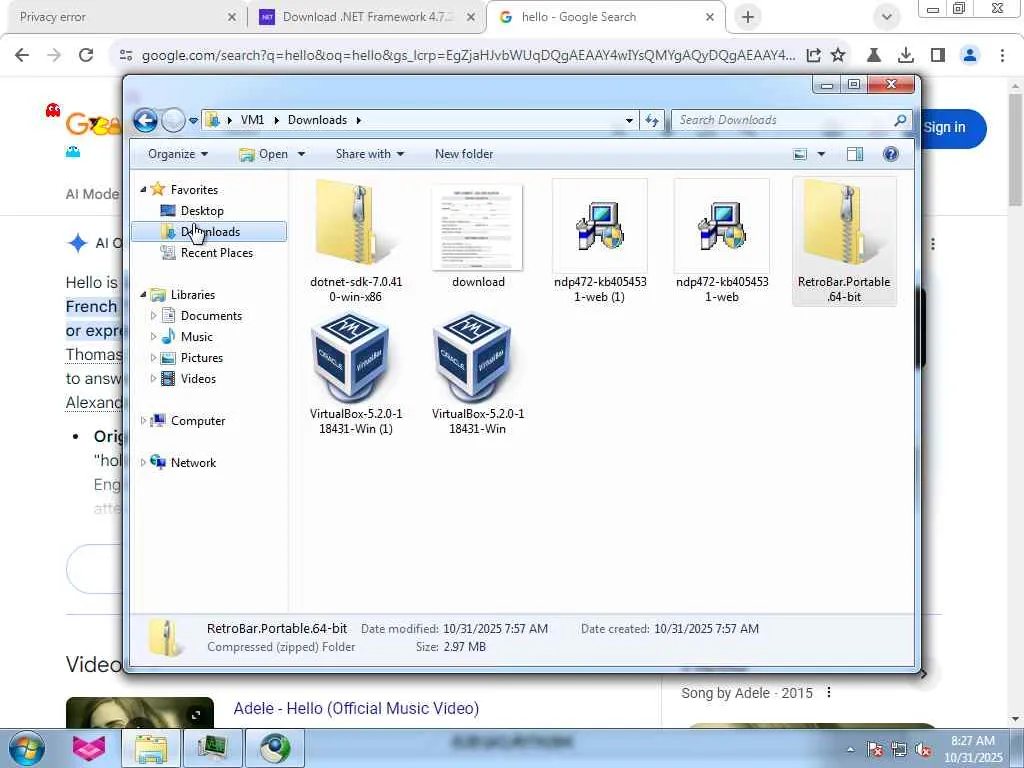Viewport: 1024px width, 768px height.
Task: Toggle browser side panel
Action: (938, 56)
